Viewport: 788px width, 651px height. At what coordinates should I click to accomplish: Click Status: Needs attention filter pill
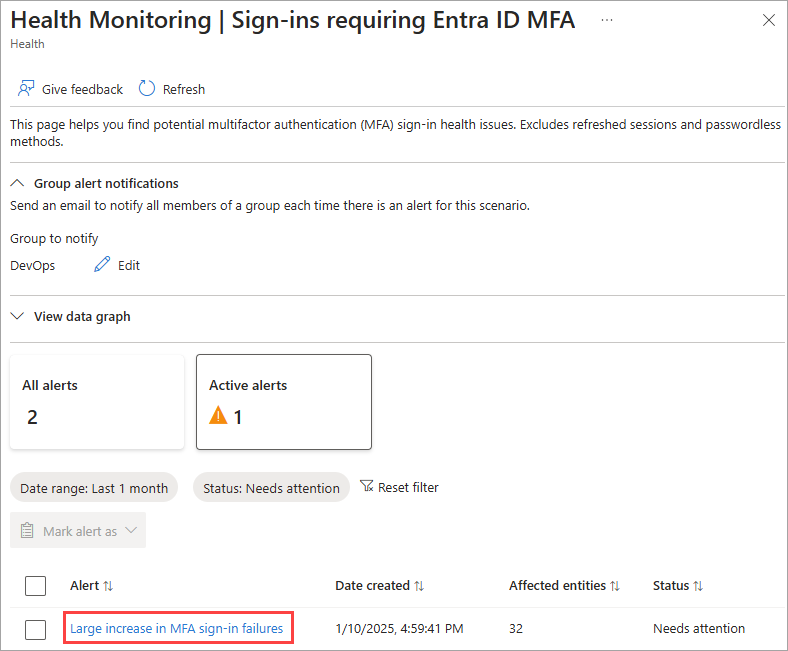click(271, 488)
